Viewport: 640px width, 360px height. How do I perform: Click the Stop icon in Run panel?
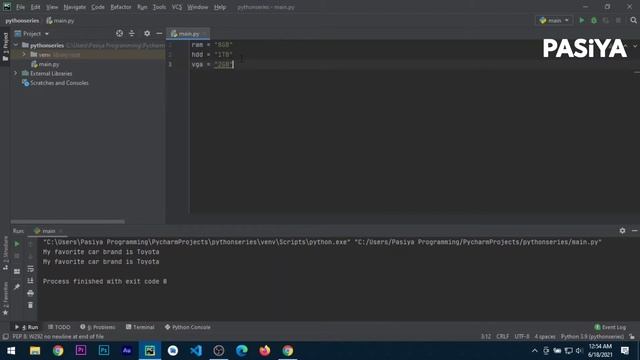17,256
